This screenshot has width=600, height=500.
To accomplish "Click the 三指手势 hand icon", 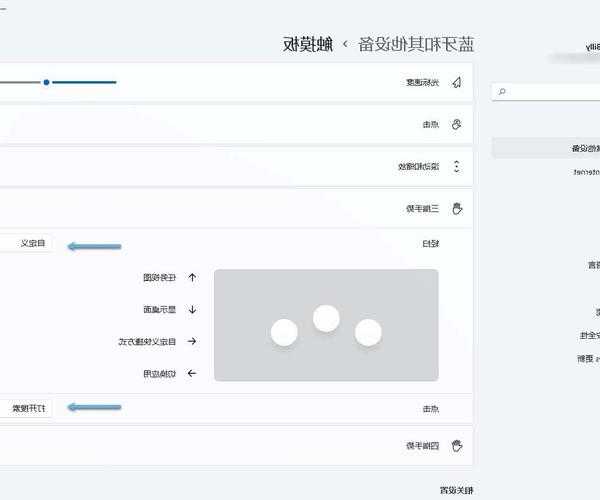I will (457, 208).
